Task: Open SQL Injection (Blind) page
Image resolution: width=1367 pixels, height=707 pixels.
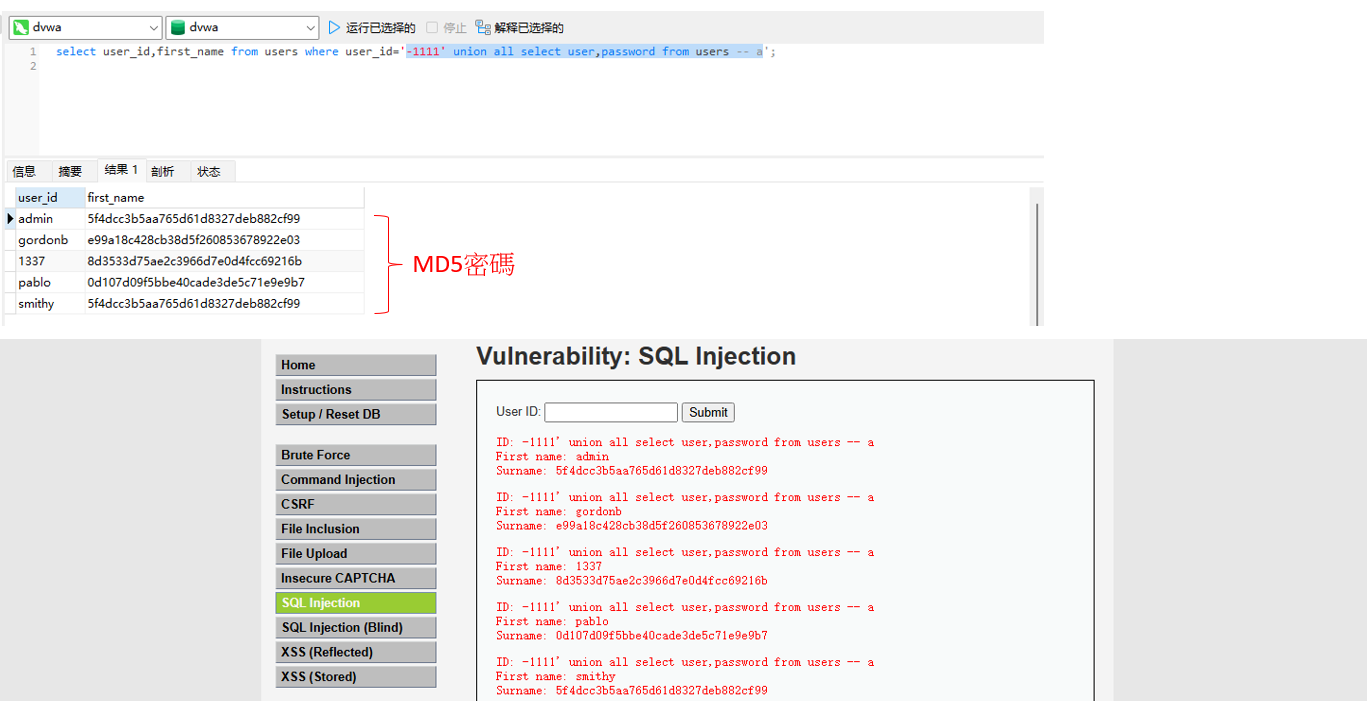Action: pos(356,627)
